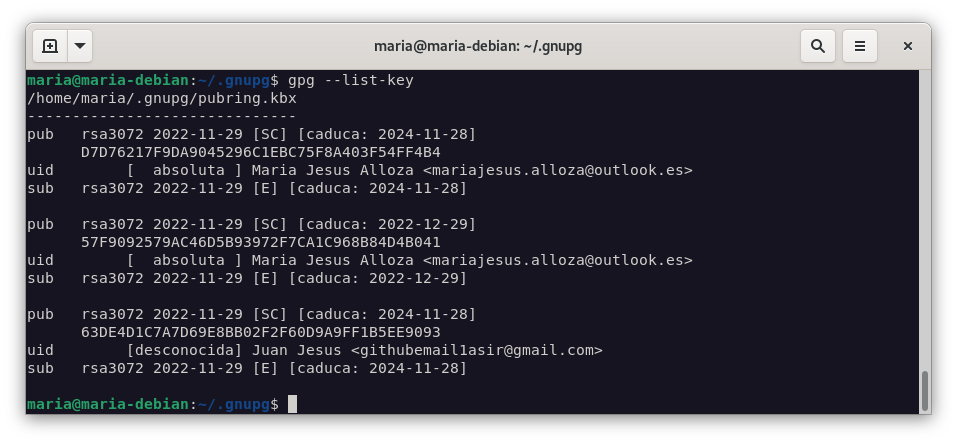Screen dimensions: 957x443
Task: Click the /home/maria/.gnupg/pubring.kbx path
Action: pos(162,98)
